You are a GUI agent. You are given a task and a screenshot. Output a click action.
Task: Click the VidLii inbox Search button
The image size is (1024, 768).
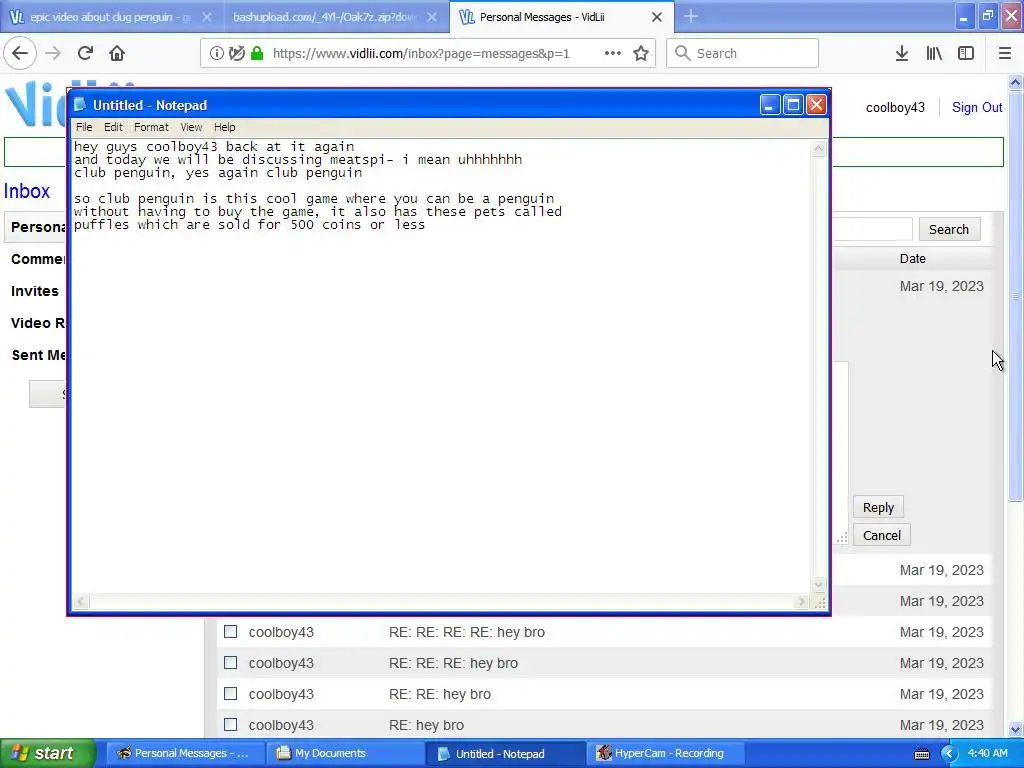click(949, 229)
